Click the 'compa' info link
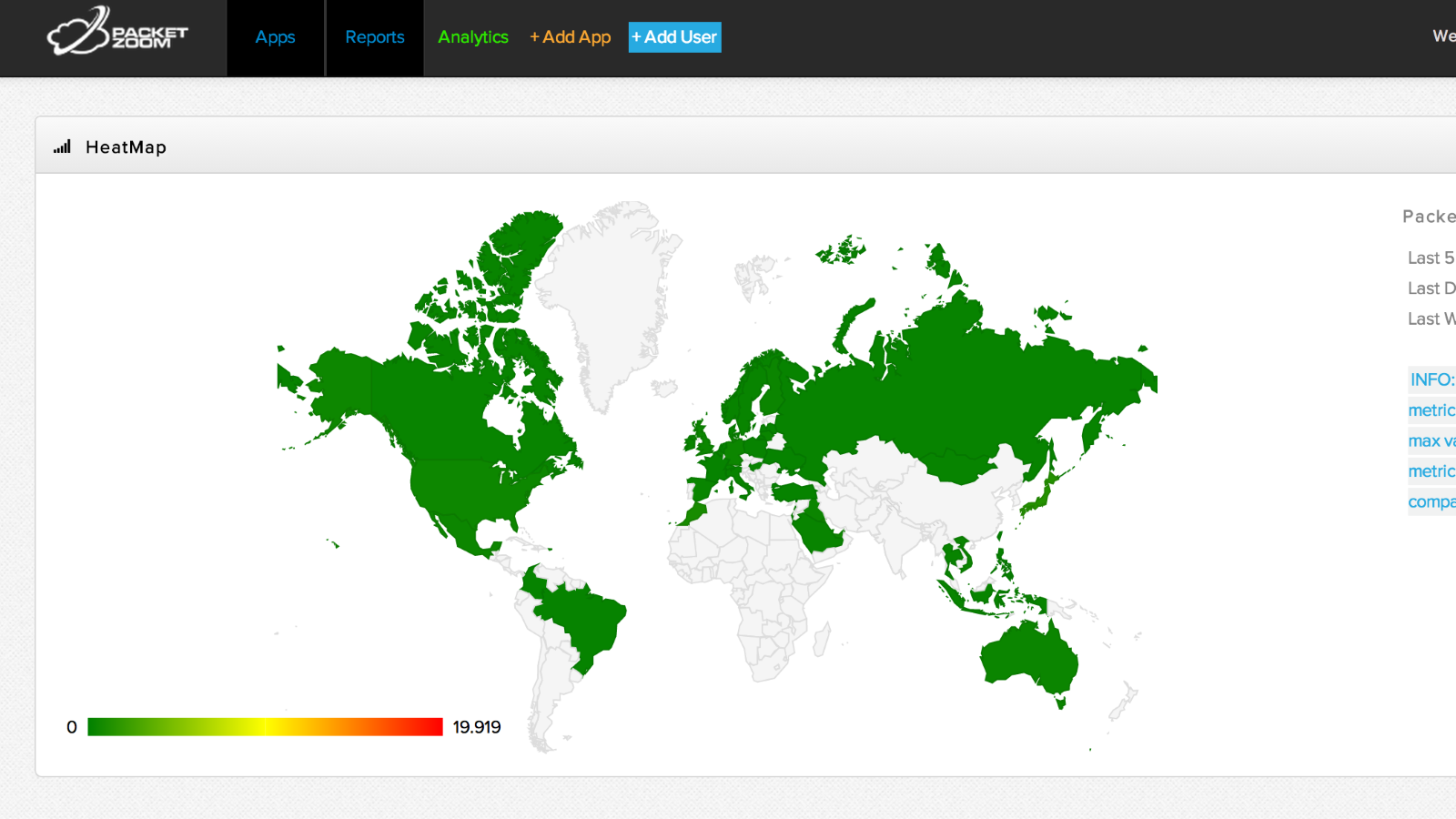 (1431, 502)
